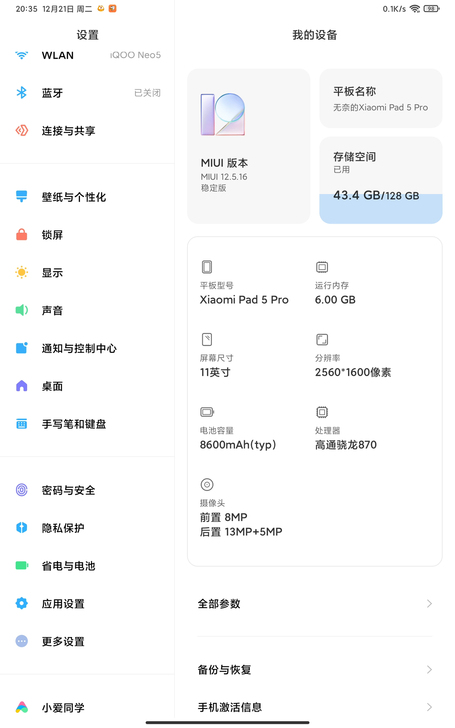Open the 平板名称 card

pyautogui.click(x=381, y=98)
